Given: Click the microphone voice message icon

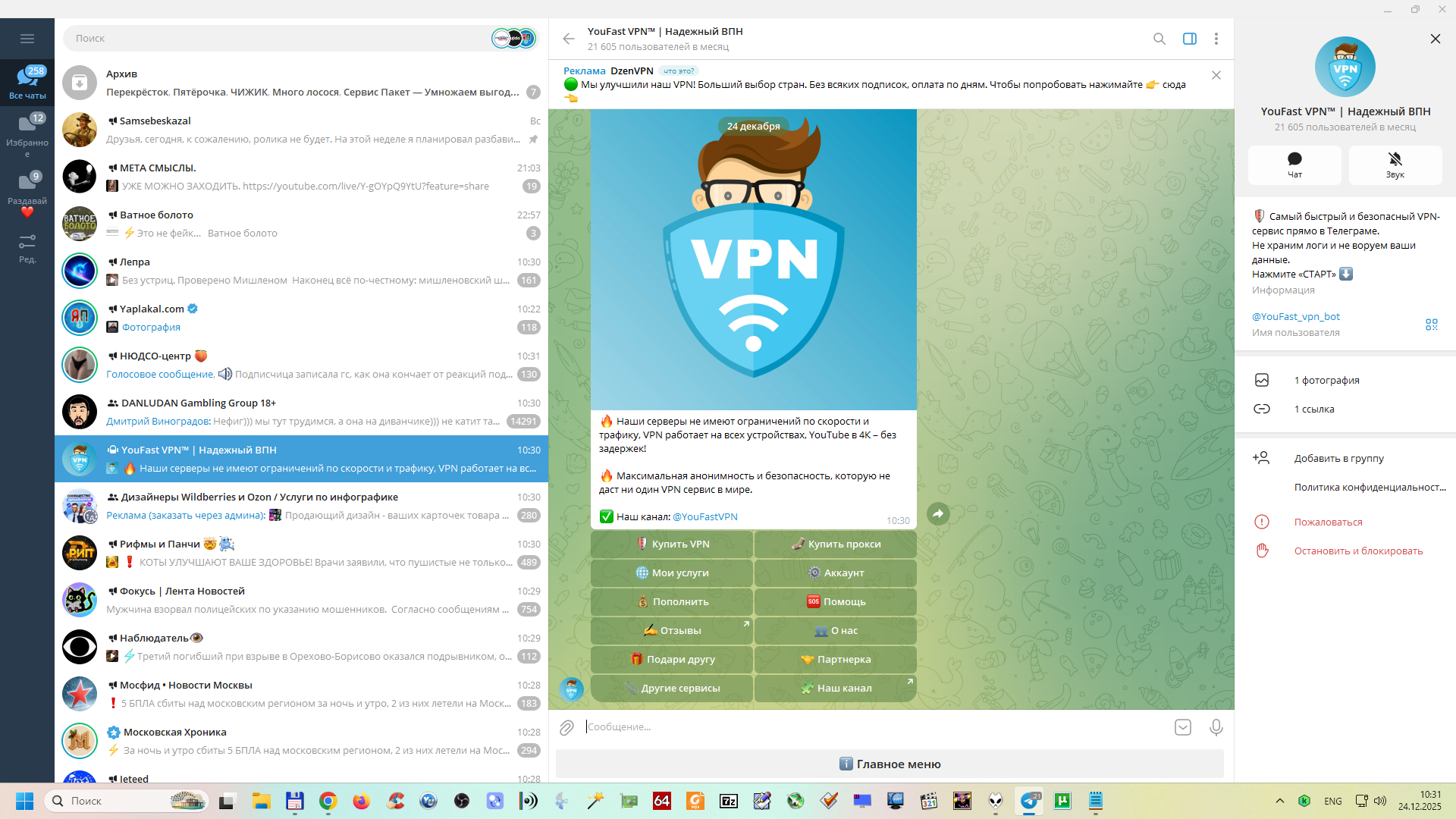Looking at the screenshot, I should [x=1216, y=728].
